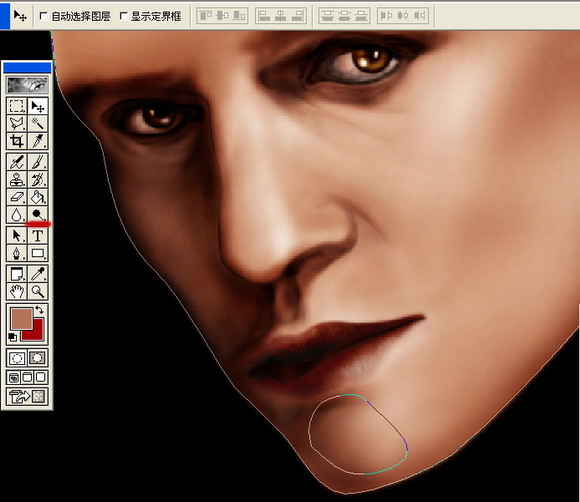The height and width of the screenshot is (502, 580).
Task: Swap foreground and background colors
Action: click(x=39, y=310)
